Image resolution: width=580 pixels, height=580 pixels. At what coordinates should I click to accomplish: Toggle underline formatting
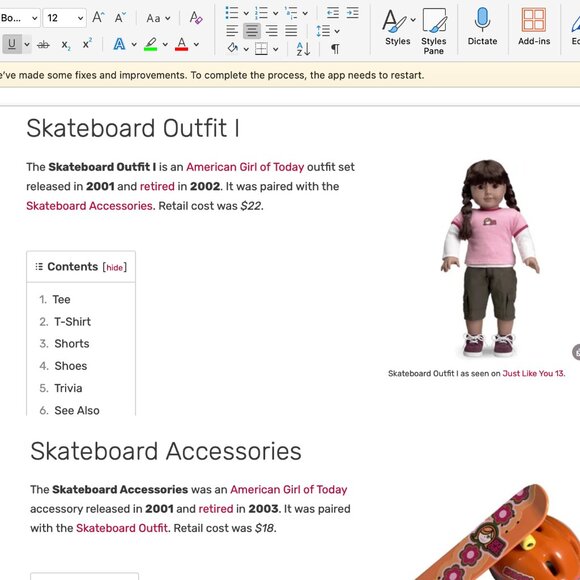coord(12,44)
